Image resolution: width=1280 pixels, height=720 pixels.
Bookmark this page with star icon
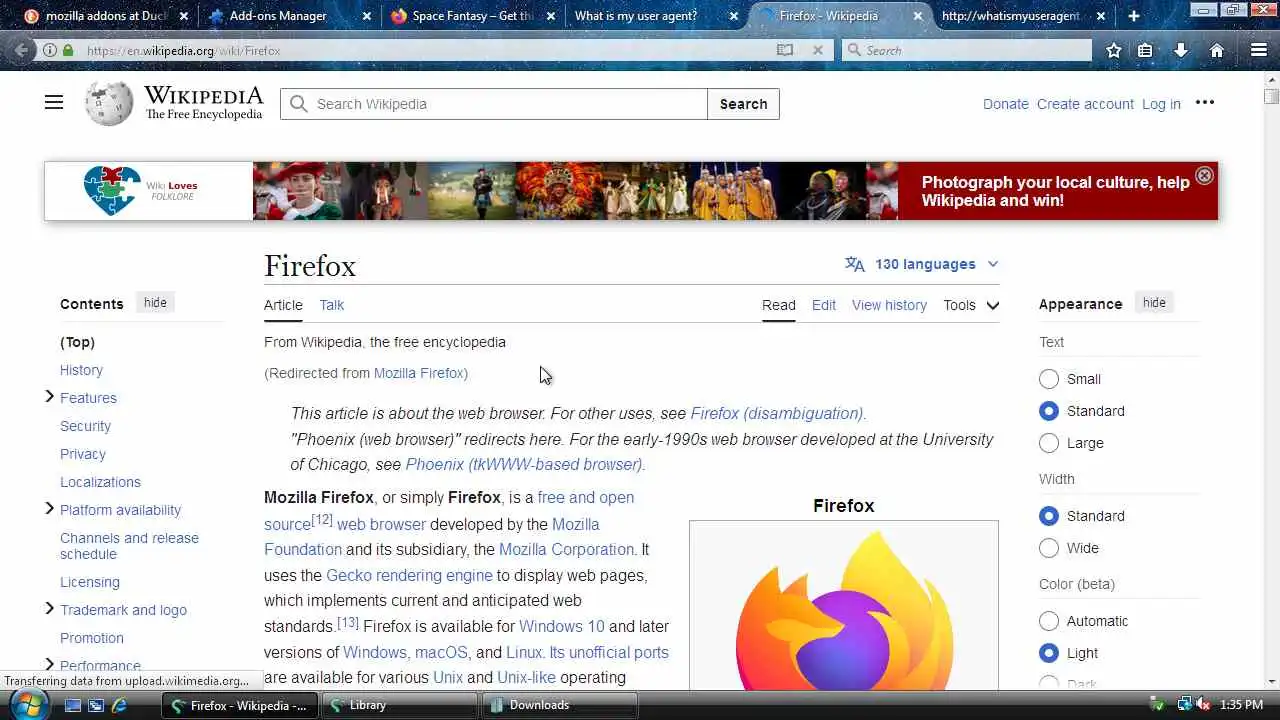tap(1113, 50)
